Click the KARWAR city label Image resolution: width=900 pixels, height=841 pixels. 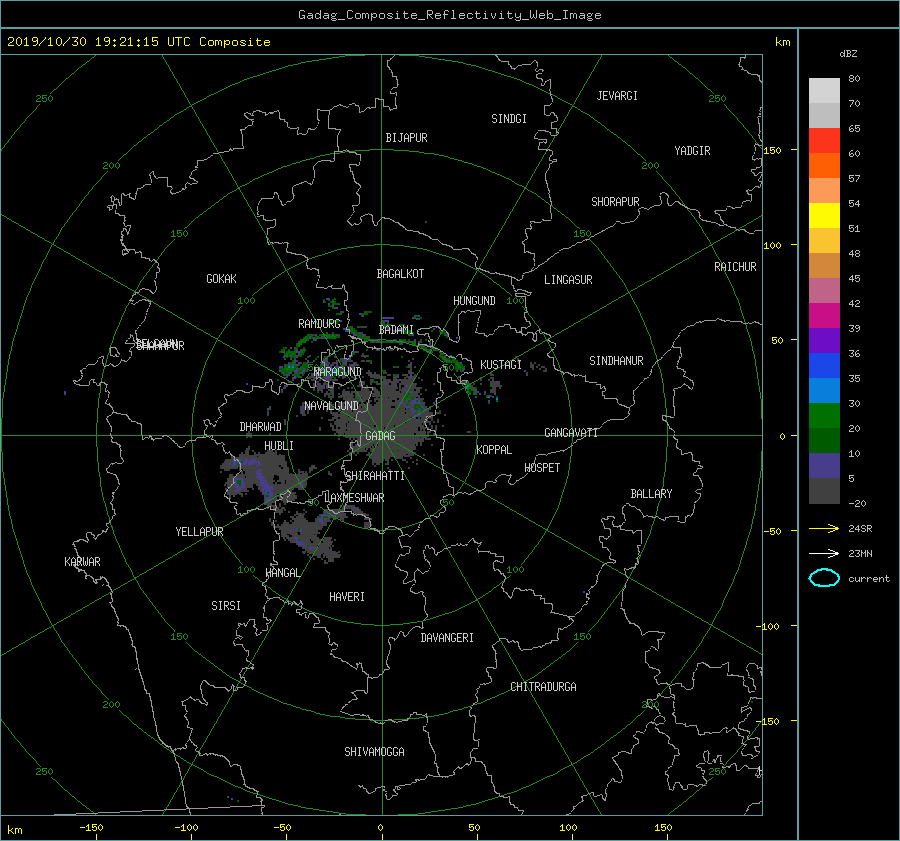pos(82,562)
